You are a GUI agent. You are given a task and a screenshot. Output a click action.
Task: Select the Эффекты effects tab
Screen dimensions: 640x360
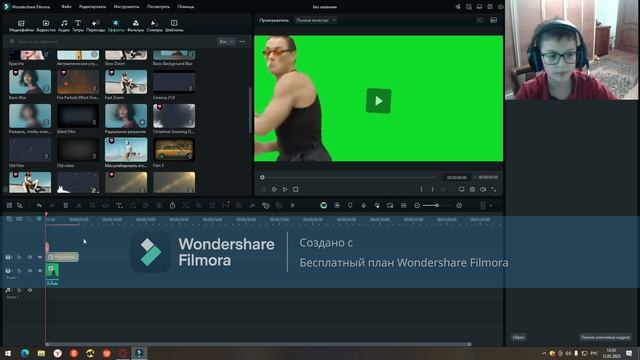tap(116, 26)
